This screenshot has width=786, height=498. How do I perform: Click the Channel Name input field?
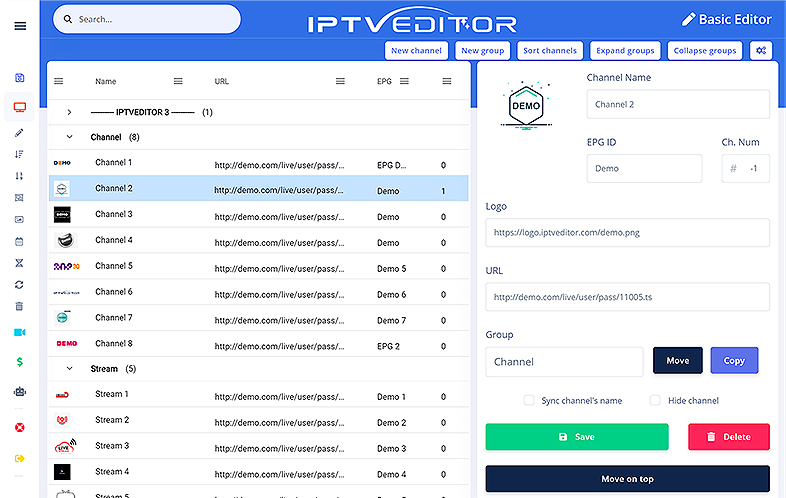tap(678, 104)
